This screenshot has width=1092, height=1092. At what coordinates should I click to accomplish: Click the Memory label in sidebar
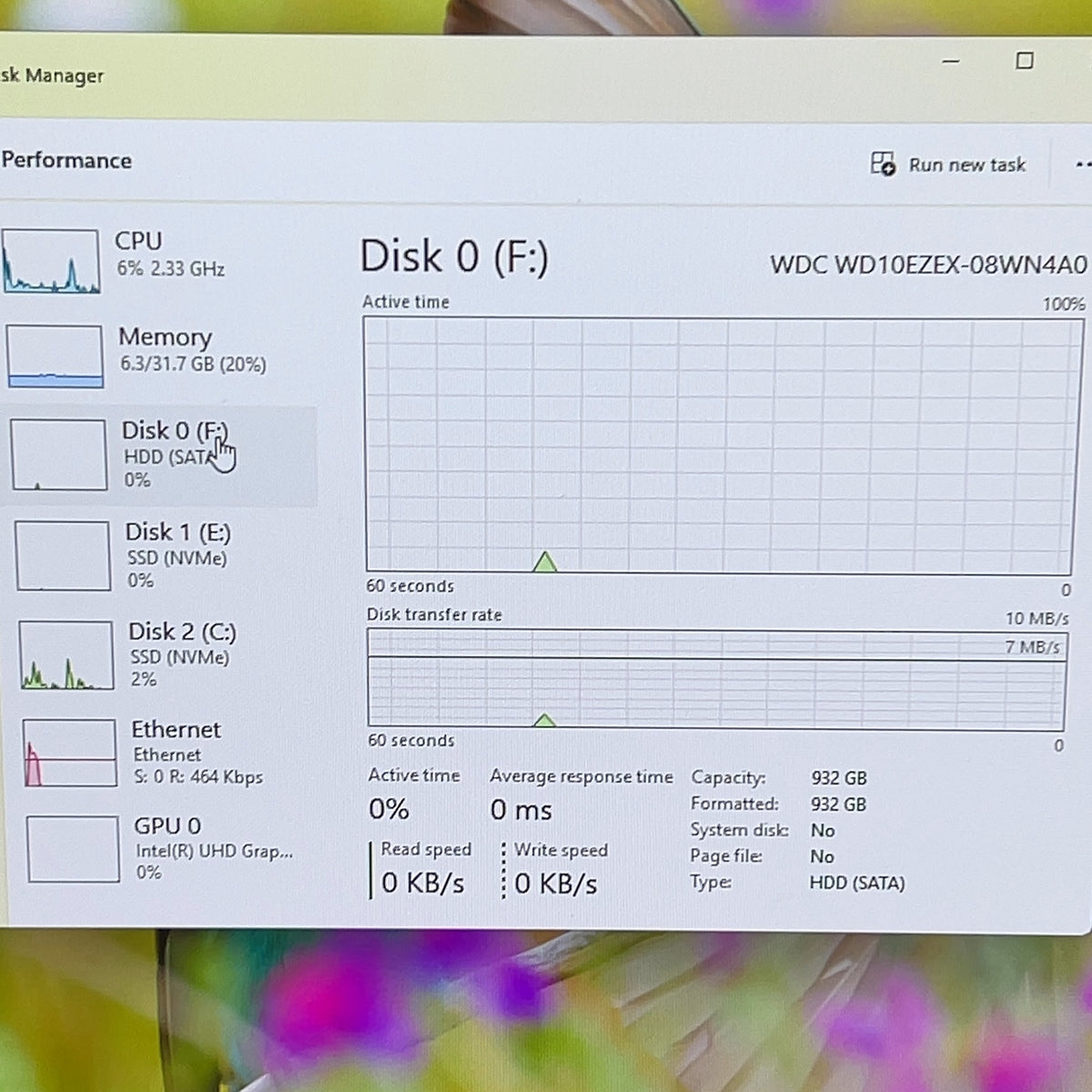(165, 337)
